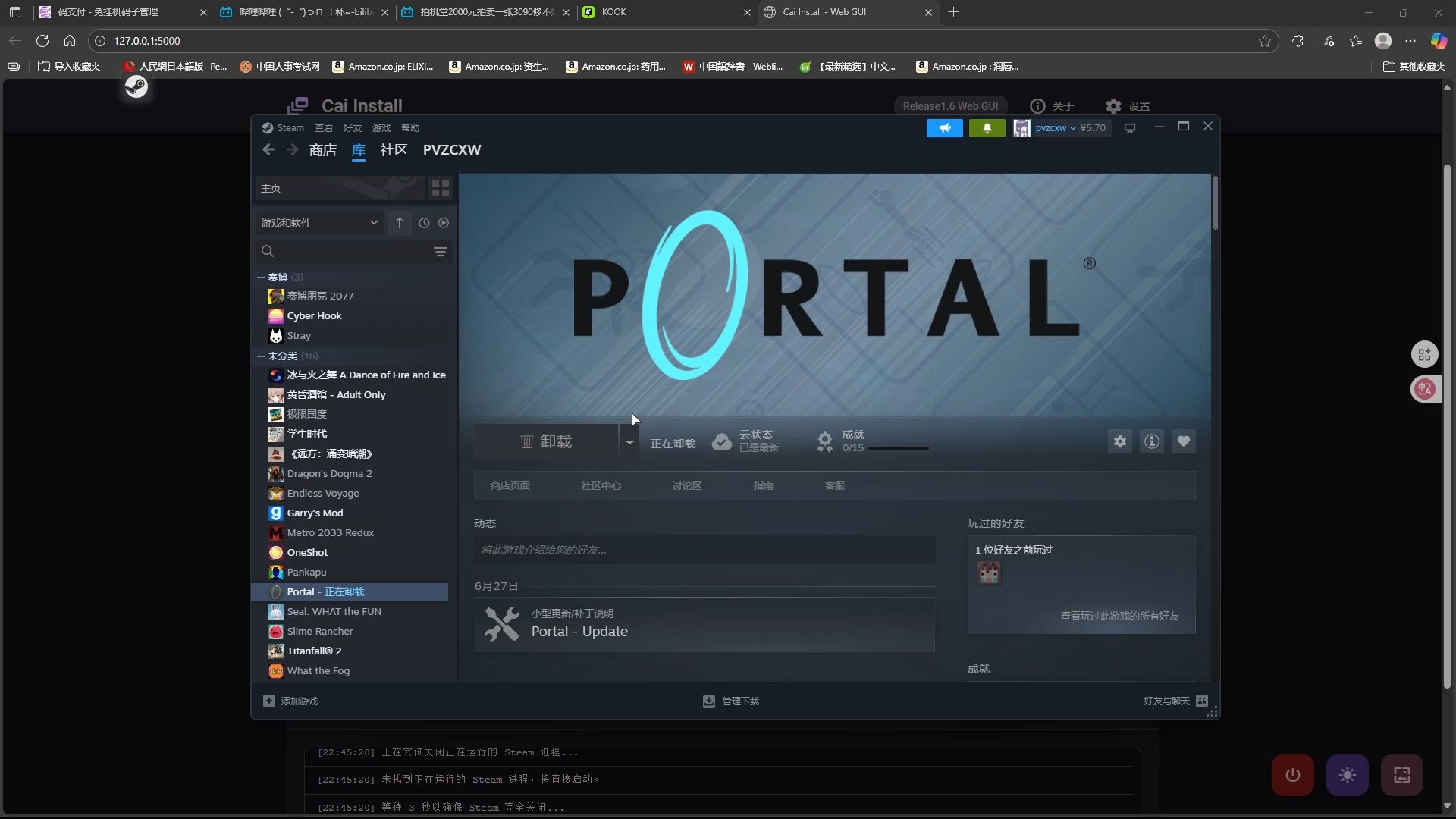The image size is (1456, 819).
Task: View all friends who played this game
Action: tap(1120, 616)
